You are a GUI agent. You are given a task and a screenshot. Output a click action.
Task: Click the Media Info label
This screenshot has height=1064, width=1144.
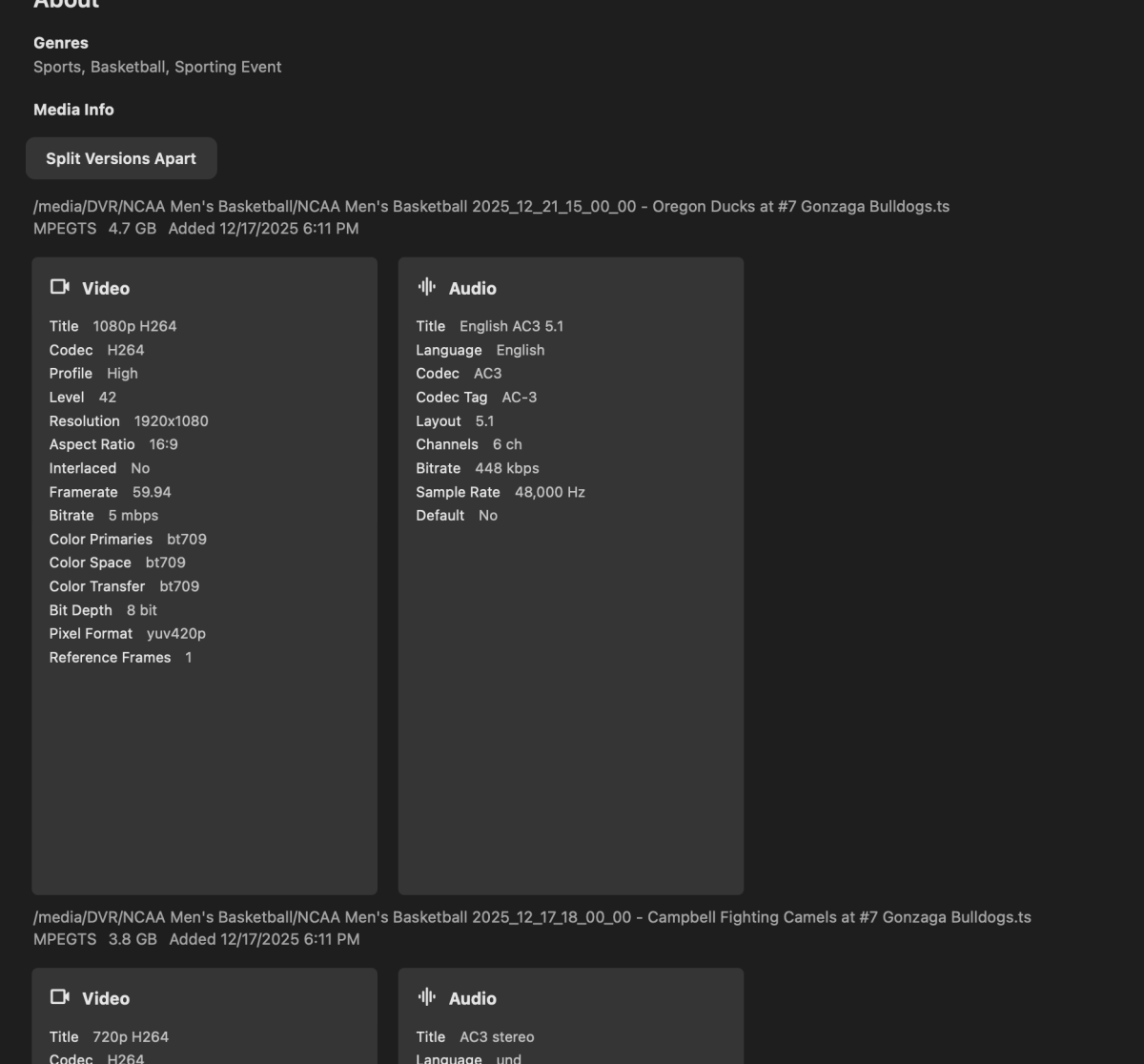coord(73,109)
